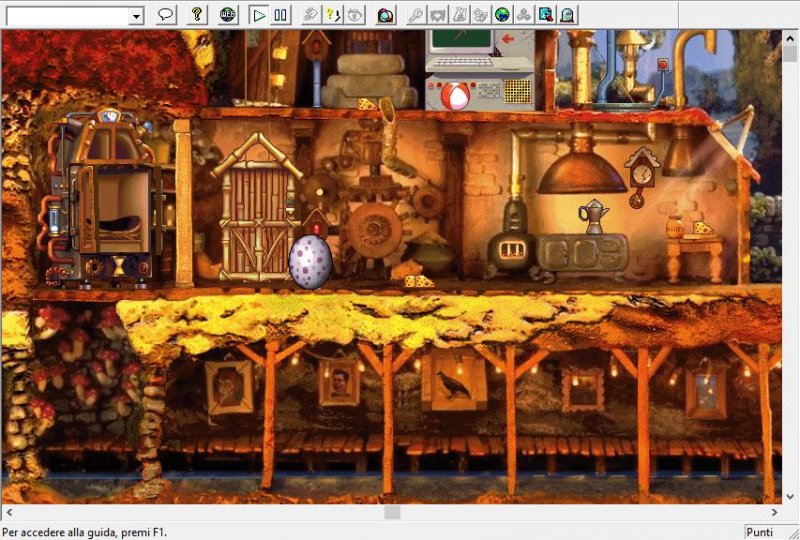Click the horizontal scrollbar thumb
The image size is (800, 540).
coord(392,512)
